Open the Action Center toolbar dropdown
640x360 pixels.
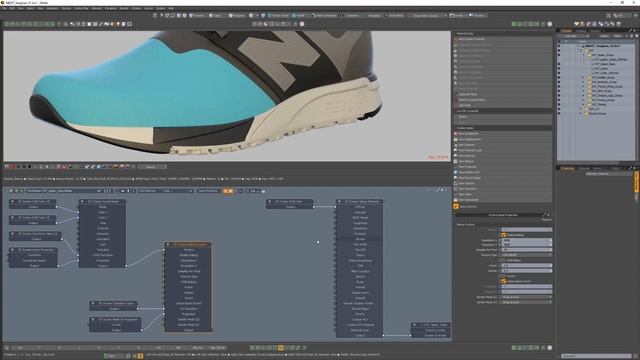[x=278, y=16]
